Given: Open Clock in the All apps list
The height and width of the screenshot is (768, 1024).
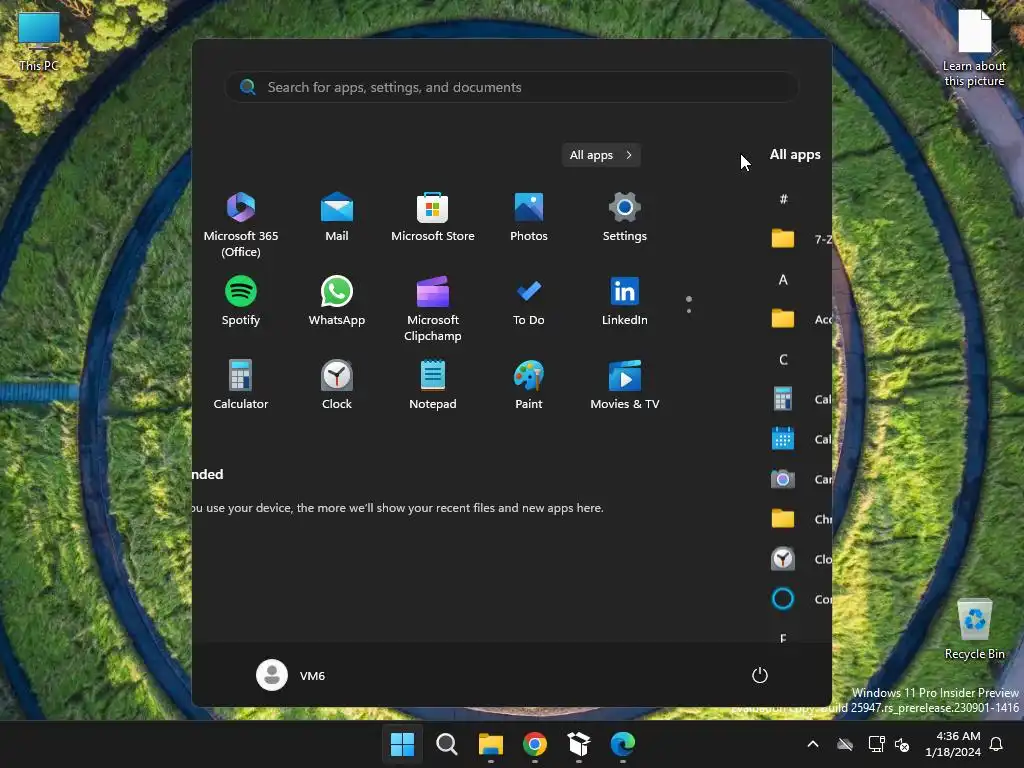Looking at the screenshot, I should click(x=801, y=559).
